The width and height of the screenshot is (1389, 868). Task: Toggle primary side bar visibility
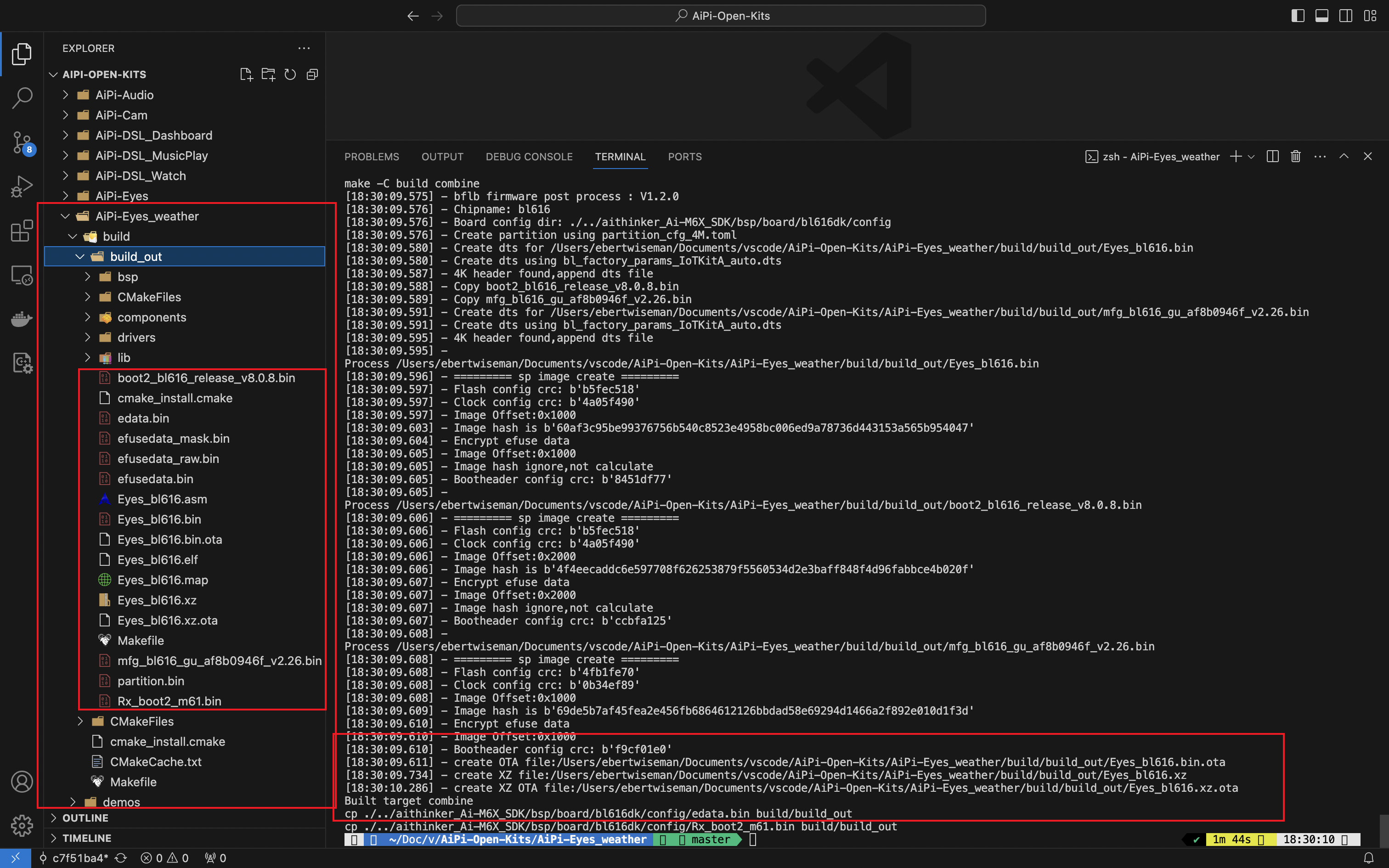1298,16
